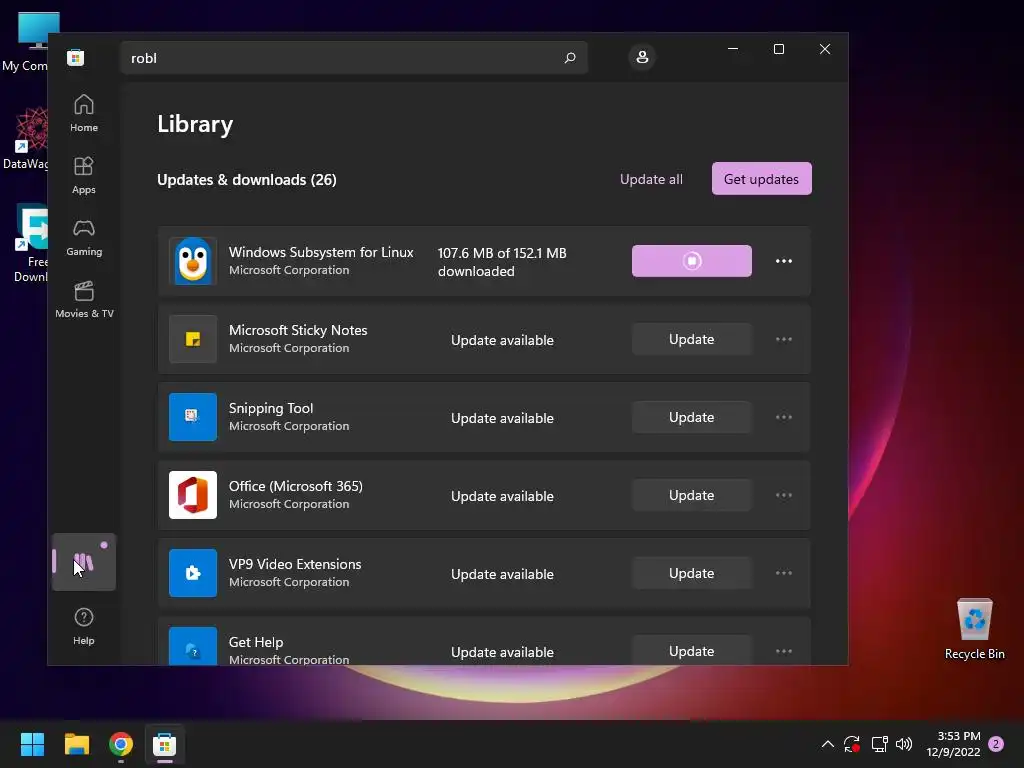Click the Microsoft Store logo icon
Image resolution: width=1024 pixels, height=768 pixels.
(76, 57)
